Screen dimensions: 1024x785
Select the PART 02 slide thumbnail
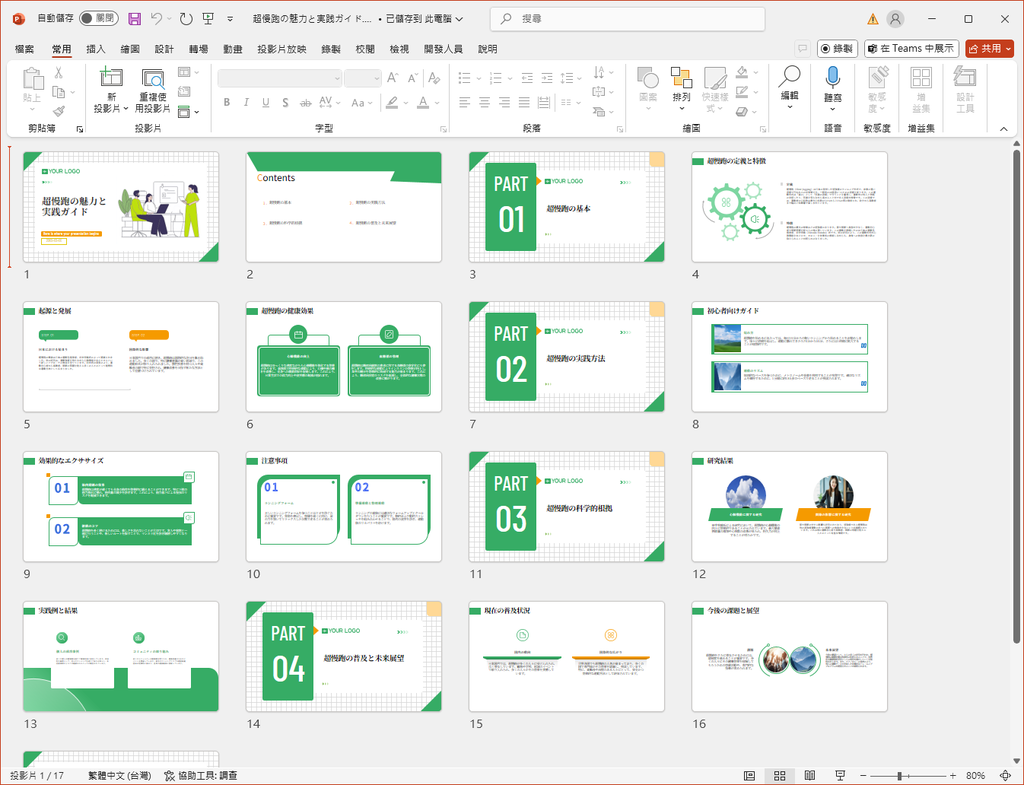tap(566, 357)
